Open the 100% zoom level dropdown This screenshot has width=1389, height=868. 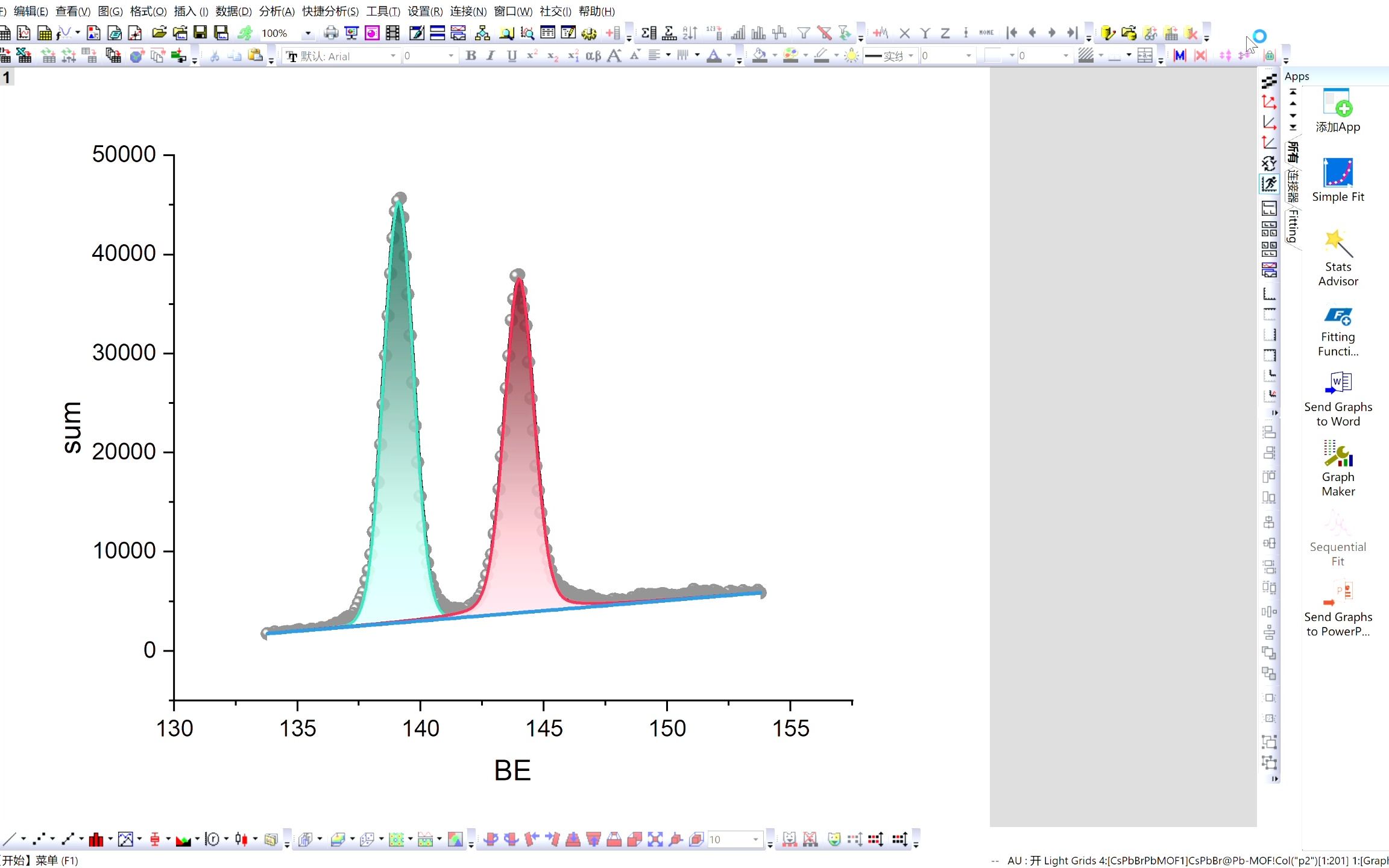pos(308,33)
